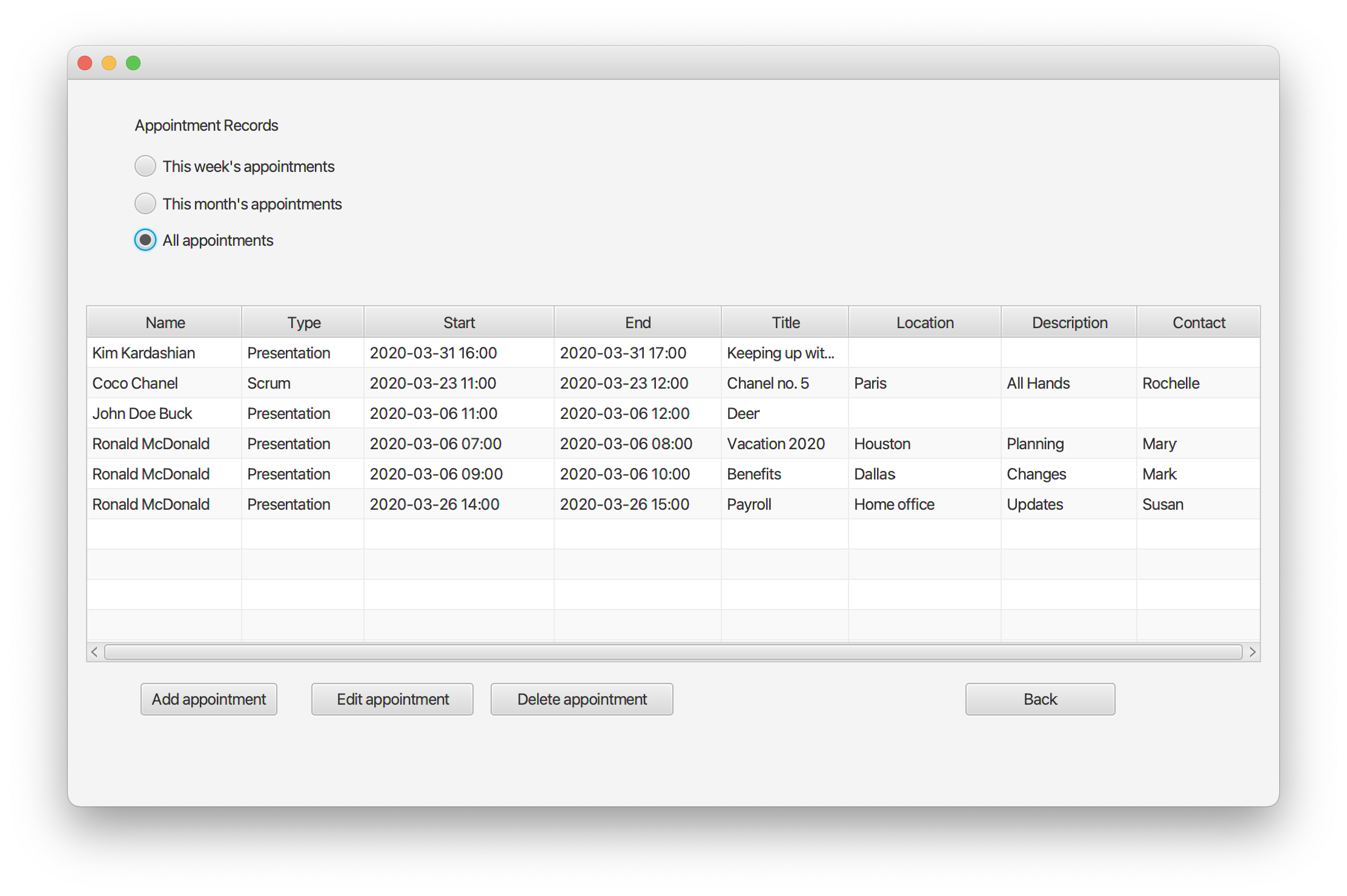Click the Location column header

pyautogui.click(x=924, y=322)
